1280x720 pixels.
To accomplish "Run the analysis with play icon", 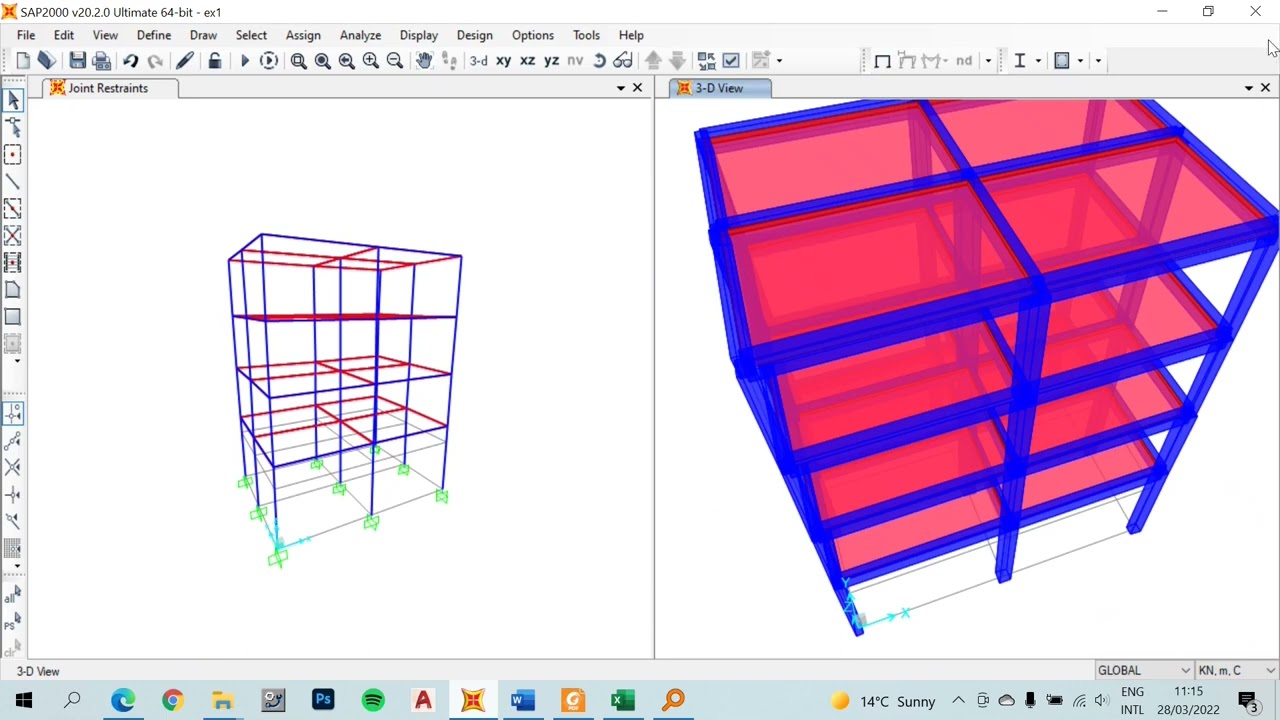I will click(244, 61).
